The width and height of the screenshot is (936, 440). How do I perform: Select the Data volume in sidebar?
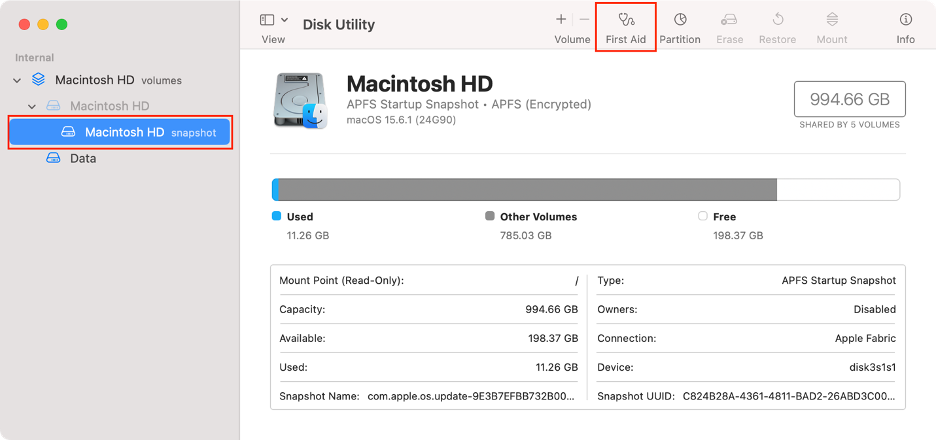tap(119, 159)
